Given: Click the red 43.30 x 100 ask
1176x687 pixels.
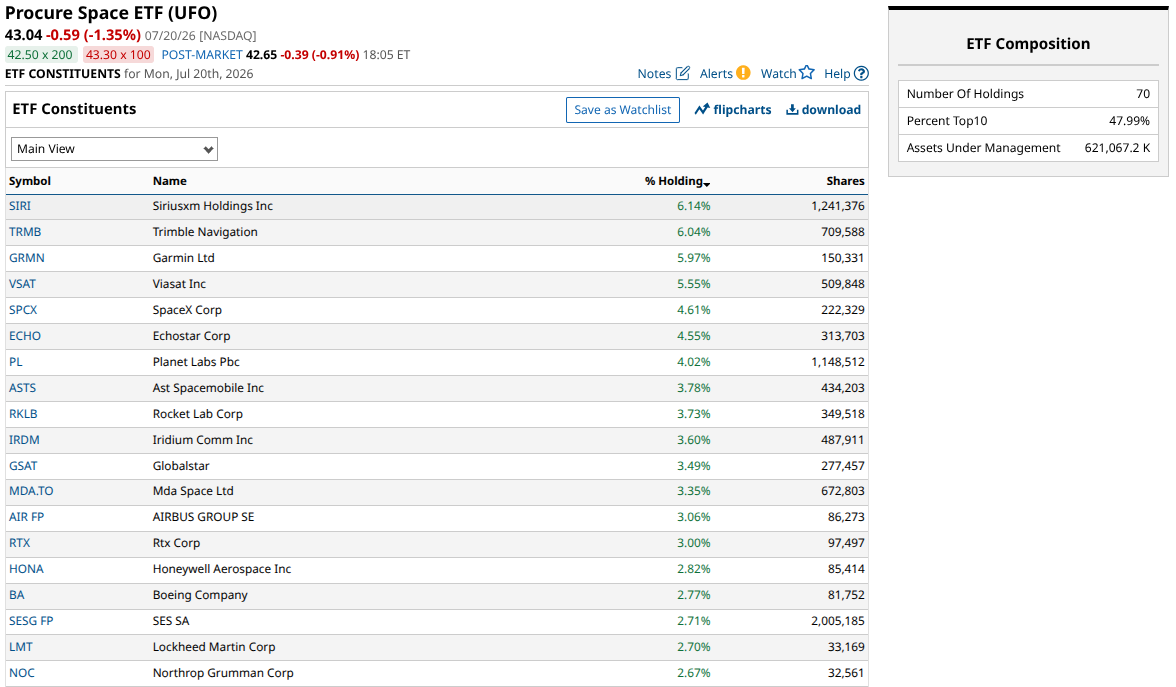Looking at the screenshot, I should [118, 55].
